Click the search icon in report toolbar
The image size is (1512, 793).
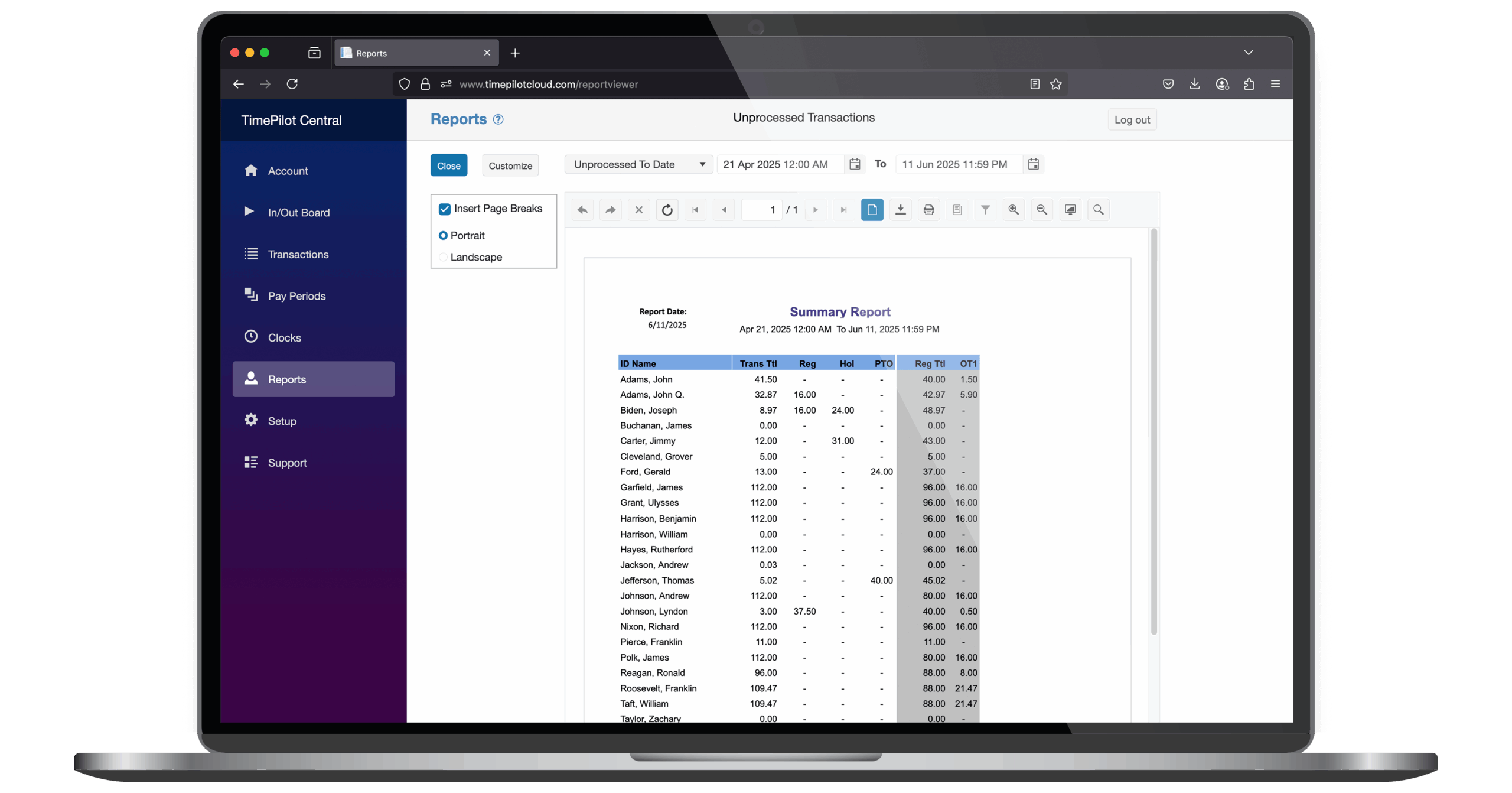1098,210
